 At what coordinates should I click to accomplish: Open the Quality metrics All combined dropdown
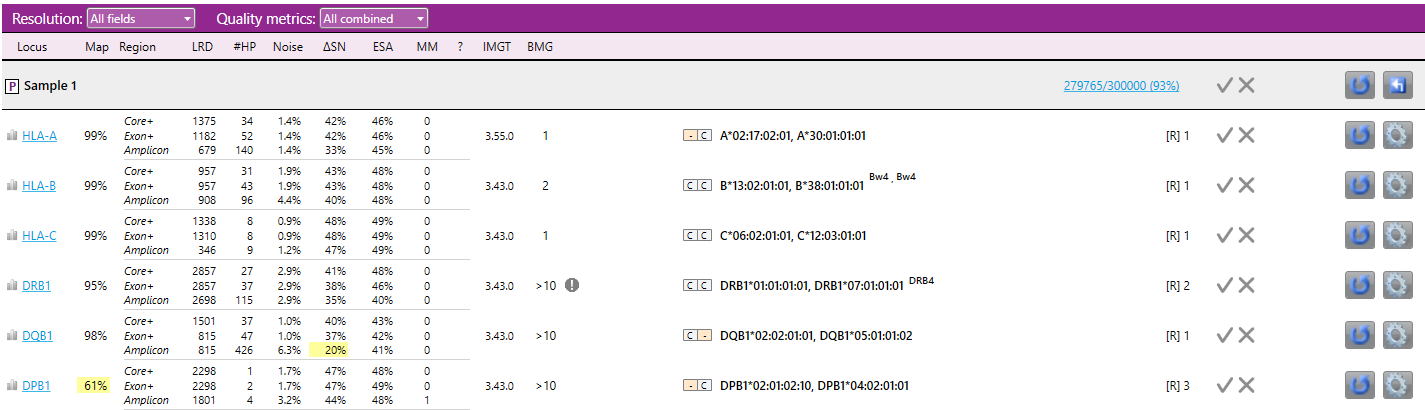point(374,18)
